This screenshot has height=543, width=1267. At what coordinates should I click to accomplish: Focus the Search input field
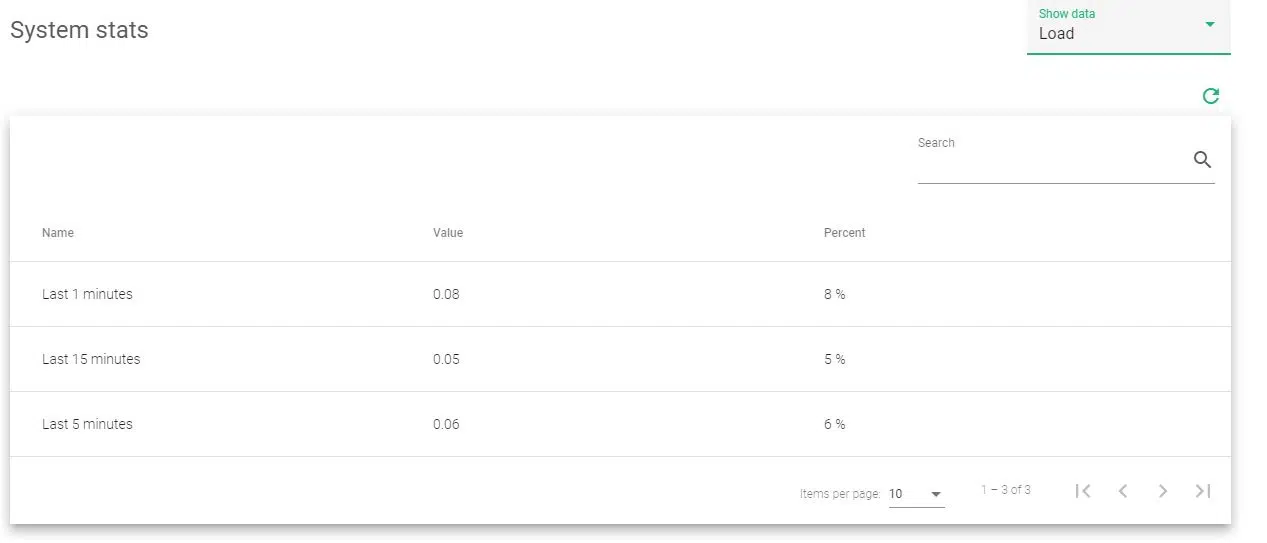pos(1050,164)
